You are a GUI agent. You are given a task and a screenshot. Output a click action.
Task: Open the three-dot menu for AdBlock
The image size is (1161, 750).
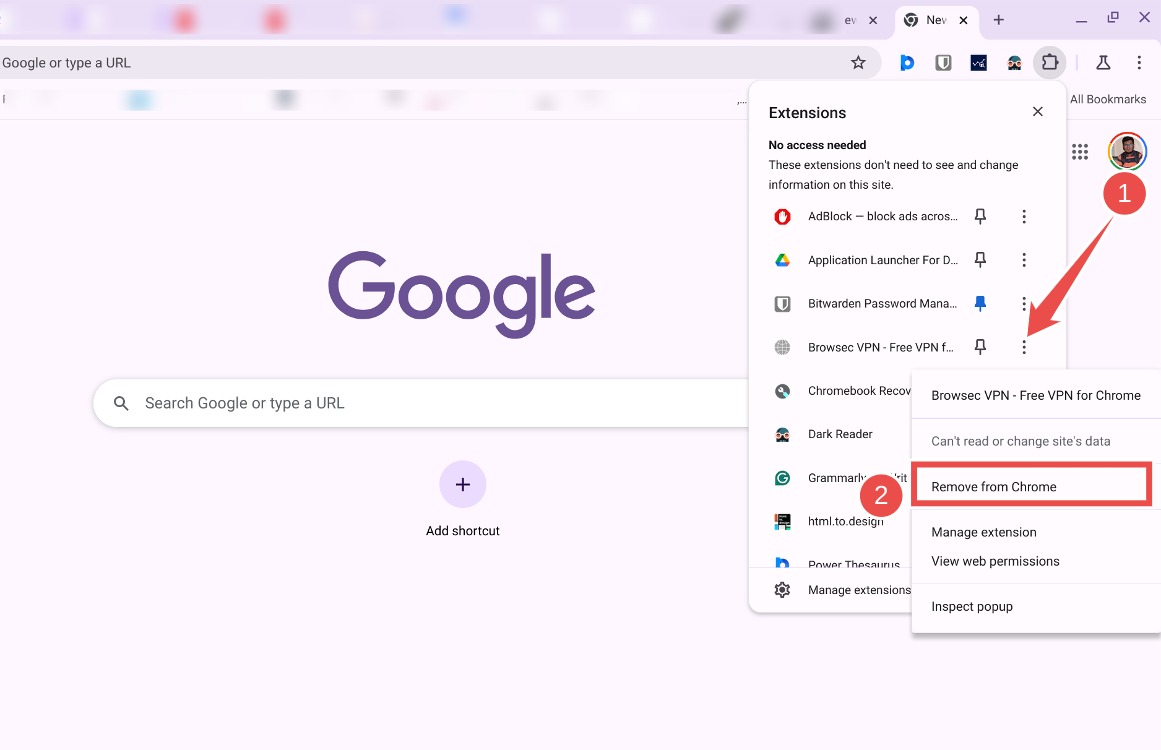(x=1024, y=216)
